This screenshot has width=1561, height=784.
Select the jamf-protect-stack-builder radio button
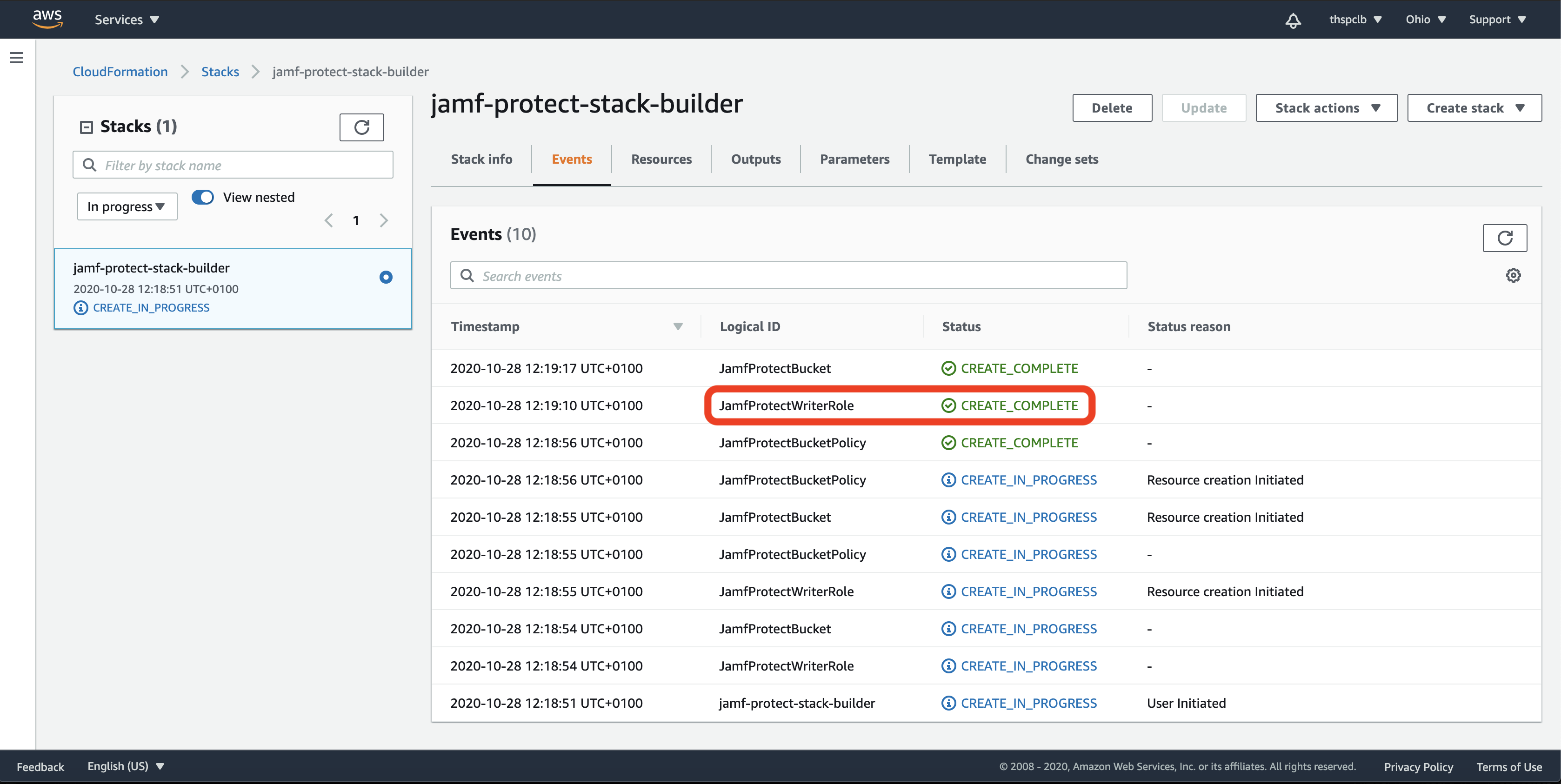(386, 278)
